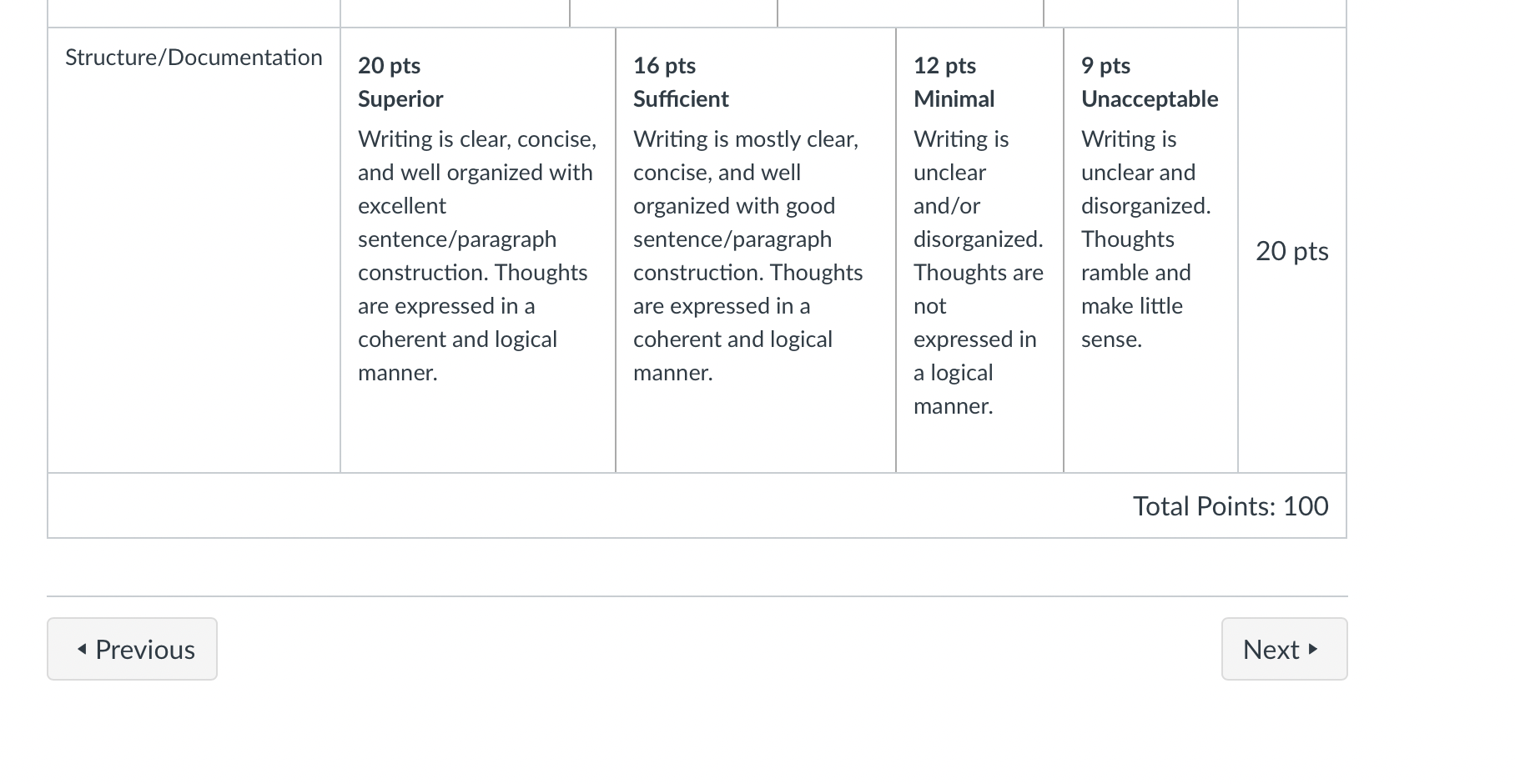Click the right arrow icon on Next
Screen dimensions: 1515x784
[x=1313, y=649]
